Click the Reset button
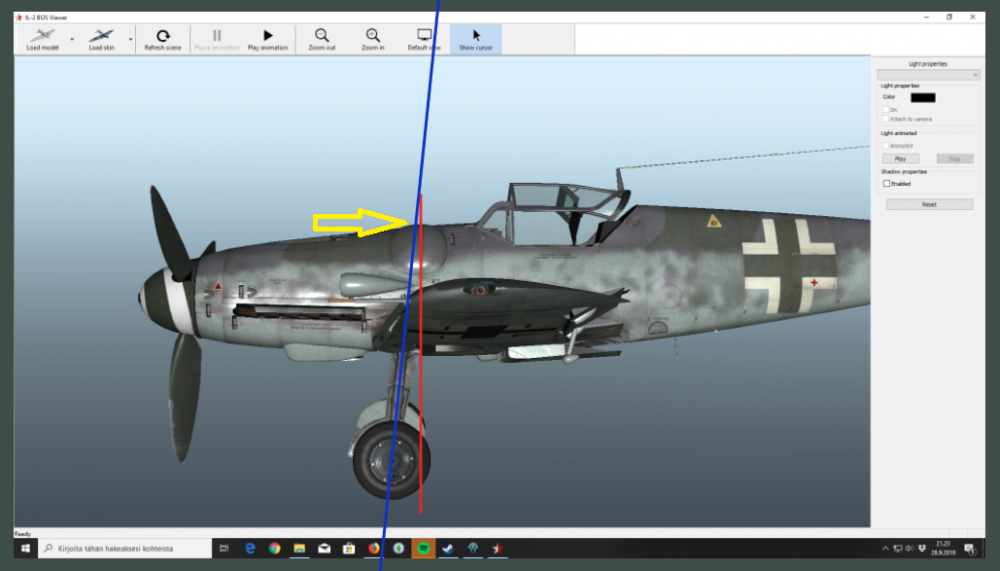This screenshot has width=1000, height=571. [929, 204]
